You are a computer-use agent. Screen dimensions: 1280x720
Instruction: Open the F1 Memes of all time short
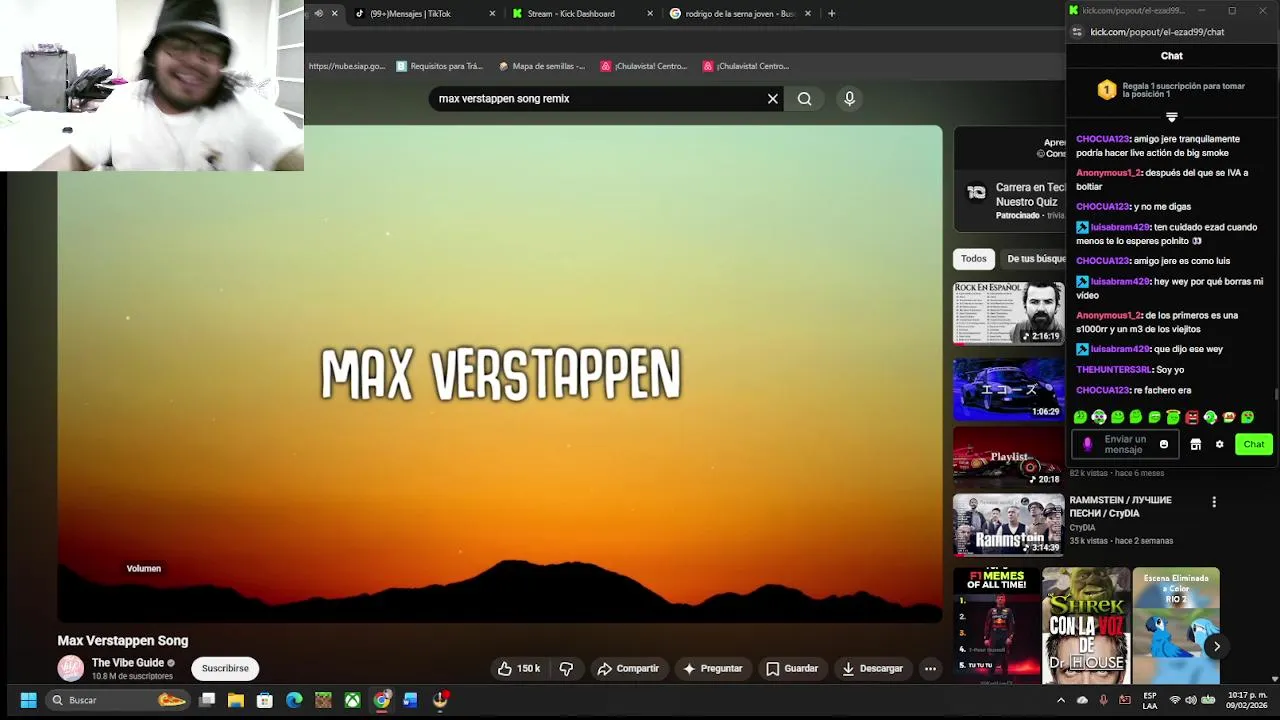click(996, 625)
